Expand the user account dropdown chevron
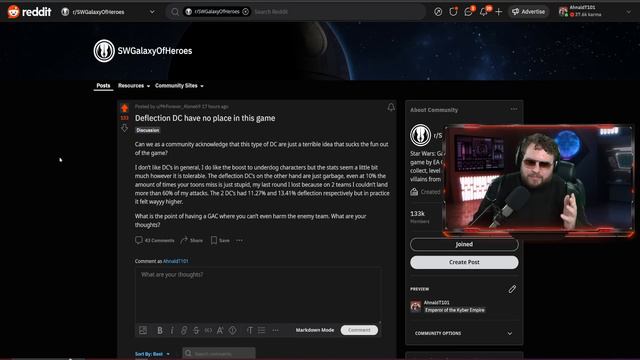The height and width of the screenshot is (360, 640). point(629,12)
